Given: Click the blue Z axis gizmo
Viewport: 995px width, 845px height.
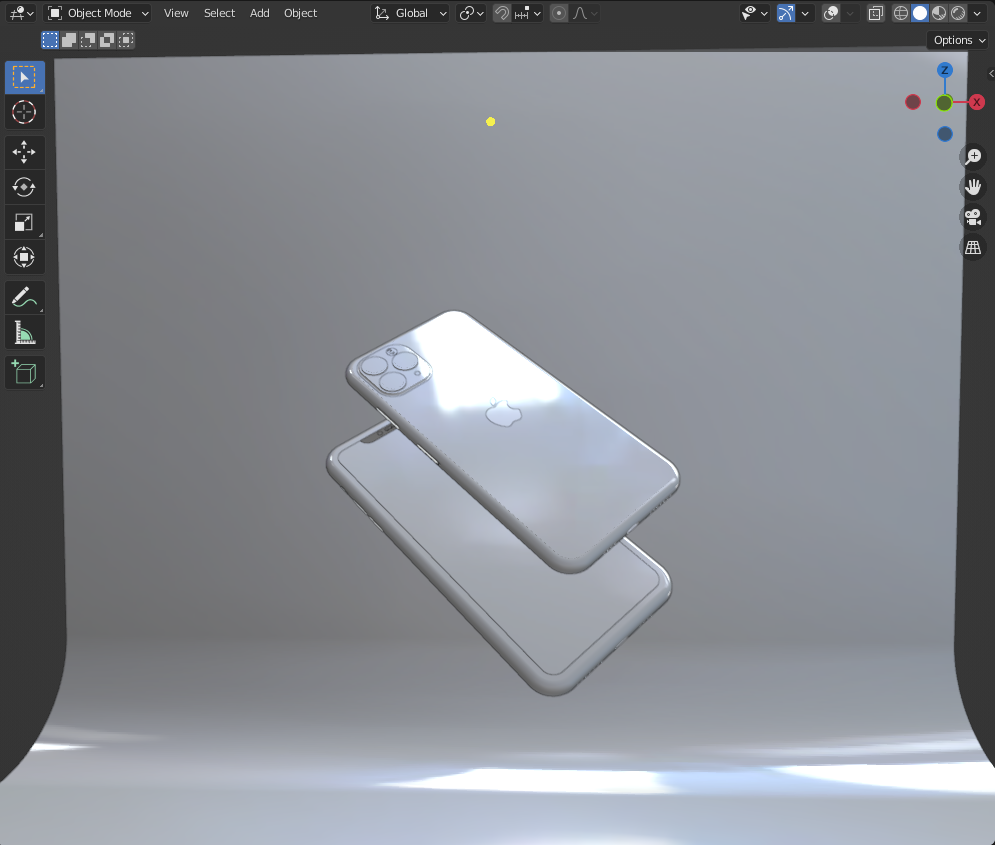Looking at the screenshot, I should coord(945,70).
